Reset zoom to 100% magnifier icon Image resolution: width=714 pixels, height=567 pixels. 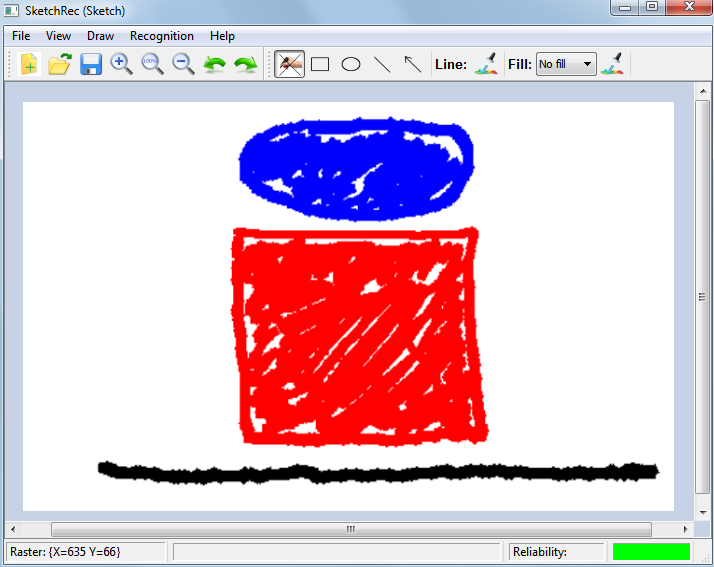click(152, 64)
